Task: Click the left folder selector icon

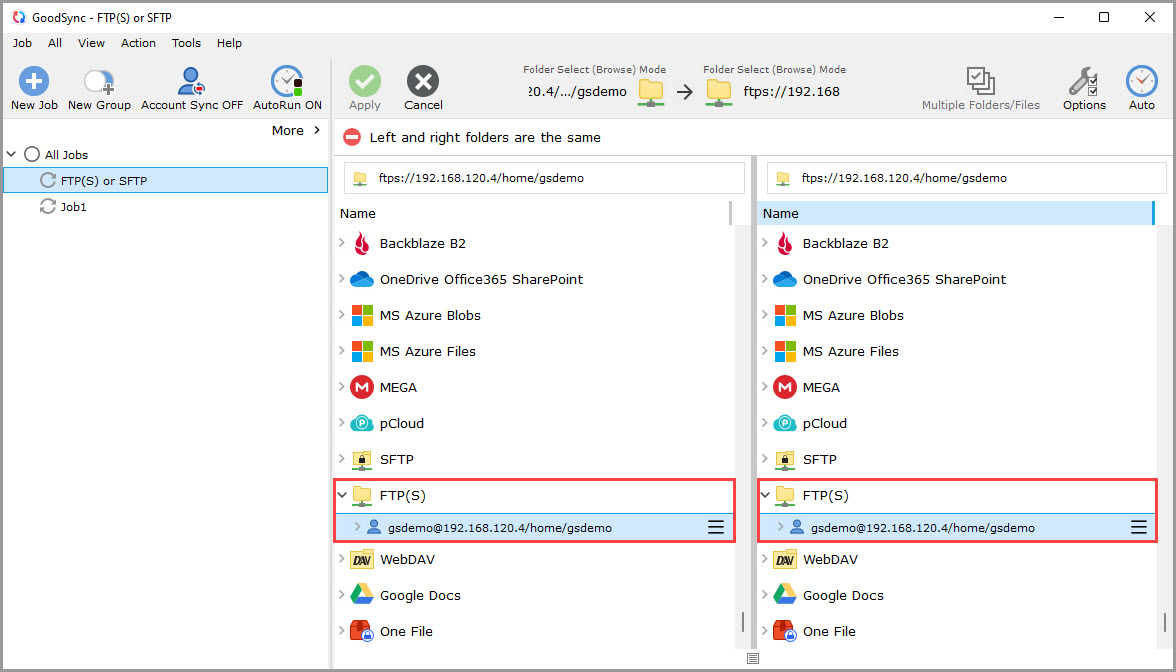Action: (x=651, y=91)
